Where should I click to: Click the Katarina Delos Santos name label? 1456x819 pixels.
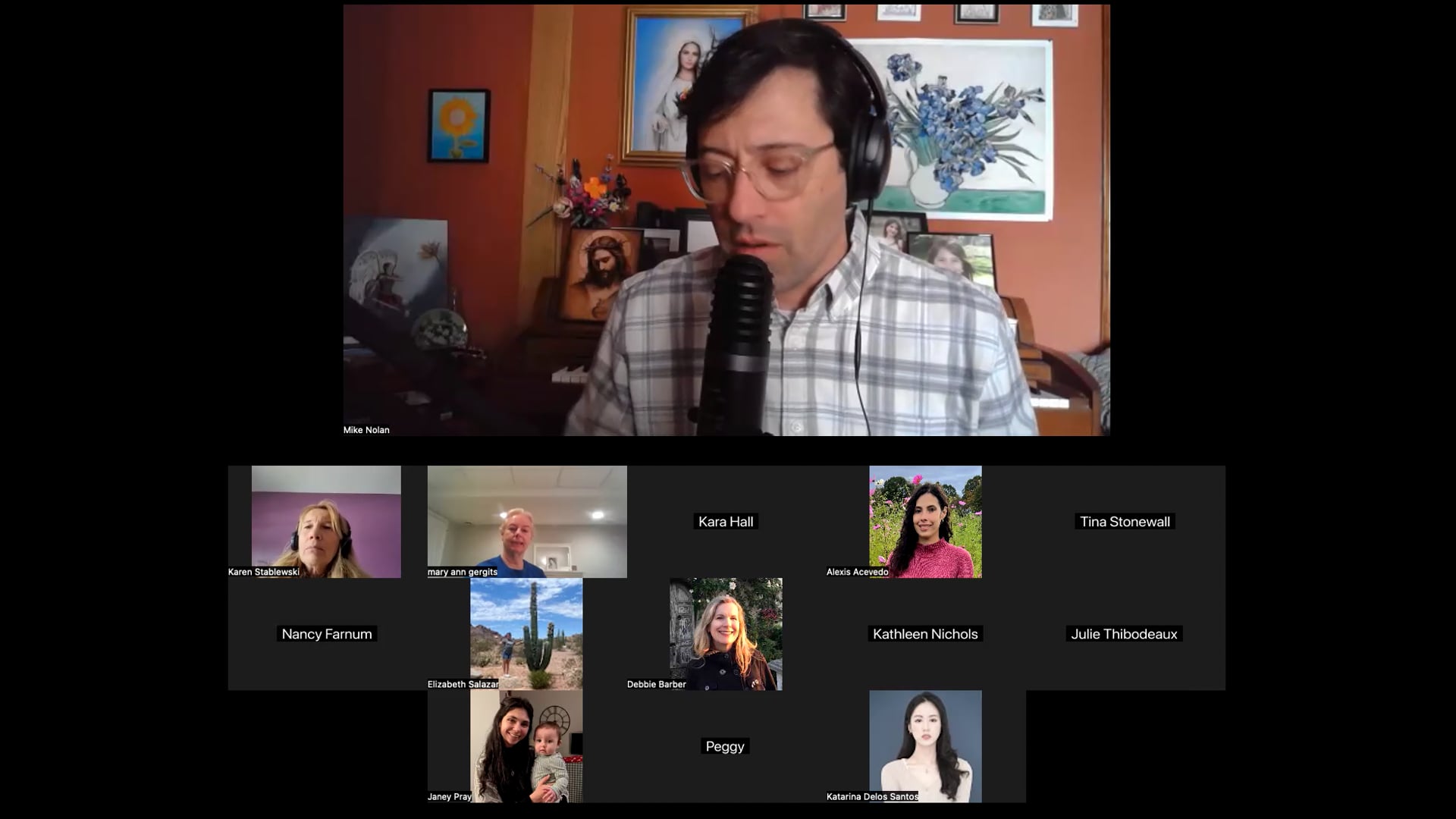point(872,797)
